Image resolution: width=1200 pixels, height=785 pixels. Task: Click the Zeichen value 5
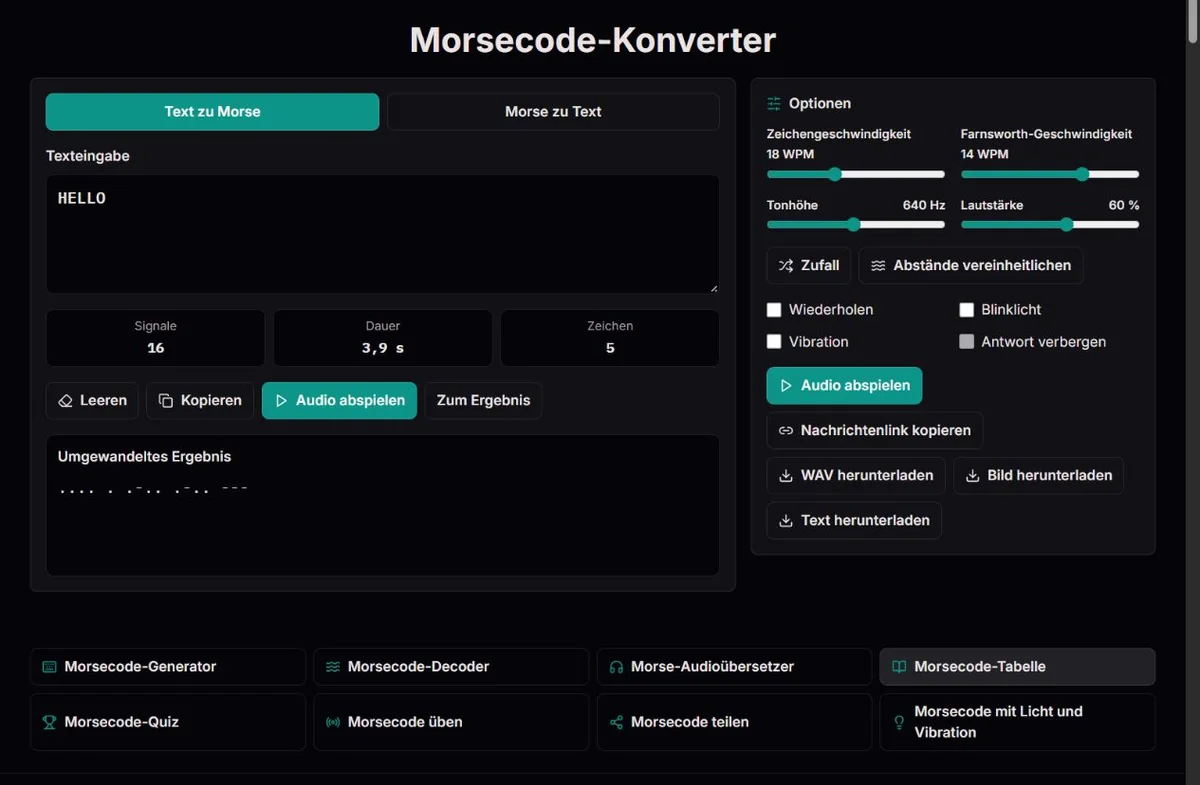(x=610, y=348)
